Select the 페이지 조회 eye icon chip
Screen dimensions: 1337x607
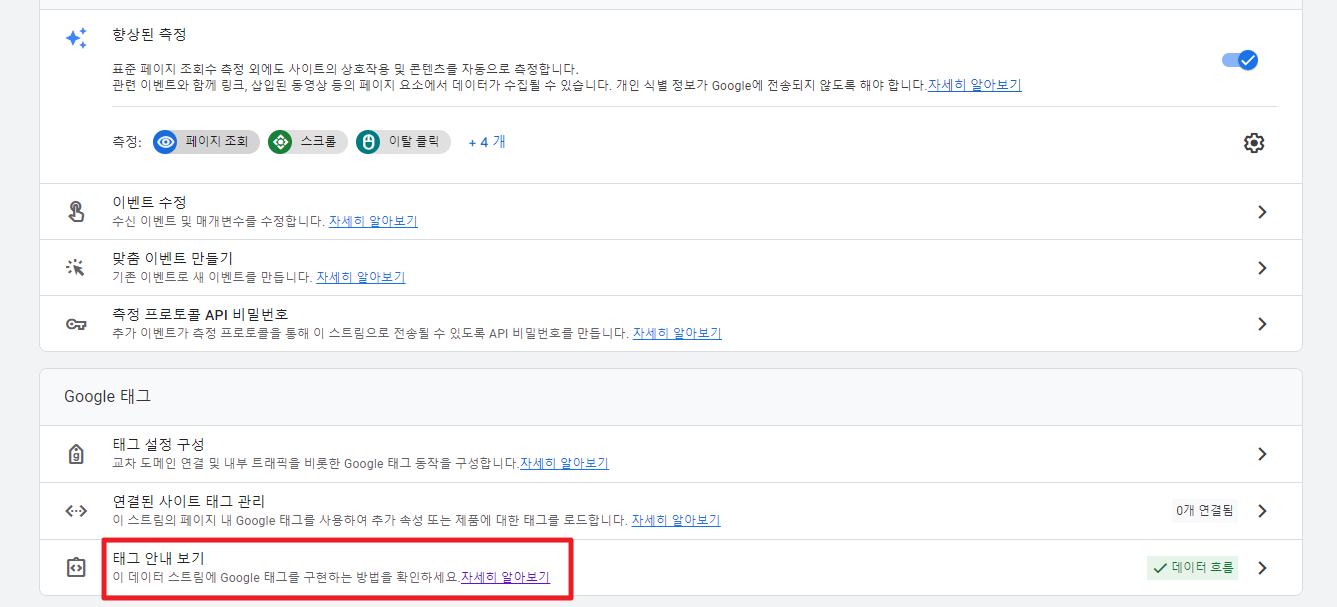click(164, 142)
